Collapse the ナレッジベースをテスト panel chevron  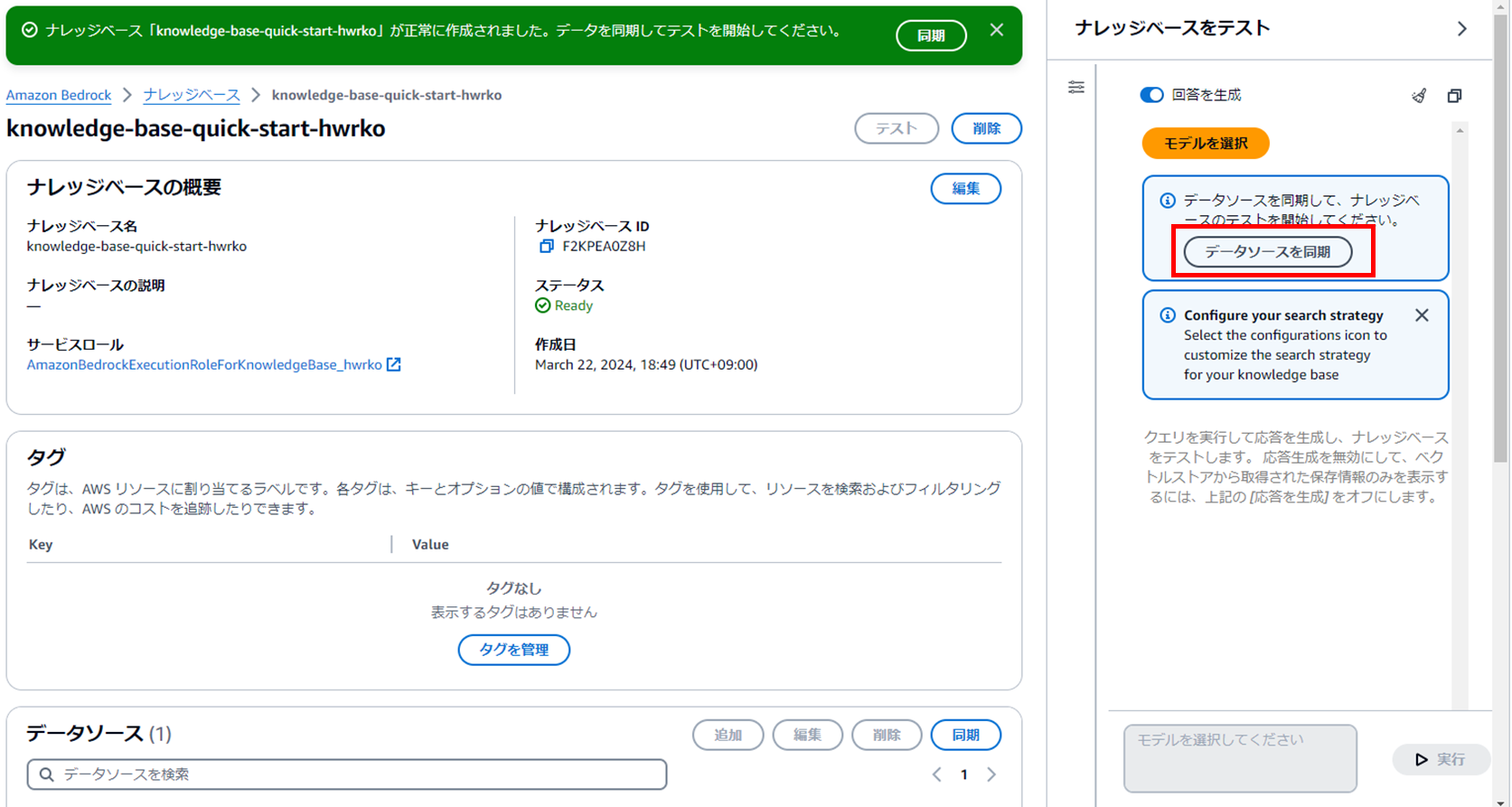tap(1462, 29)
